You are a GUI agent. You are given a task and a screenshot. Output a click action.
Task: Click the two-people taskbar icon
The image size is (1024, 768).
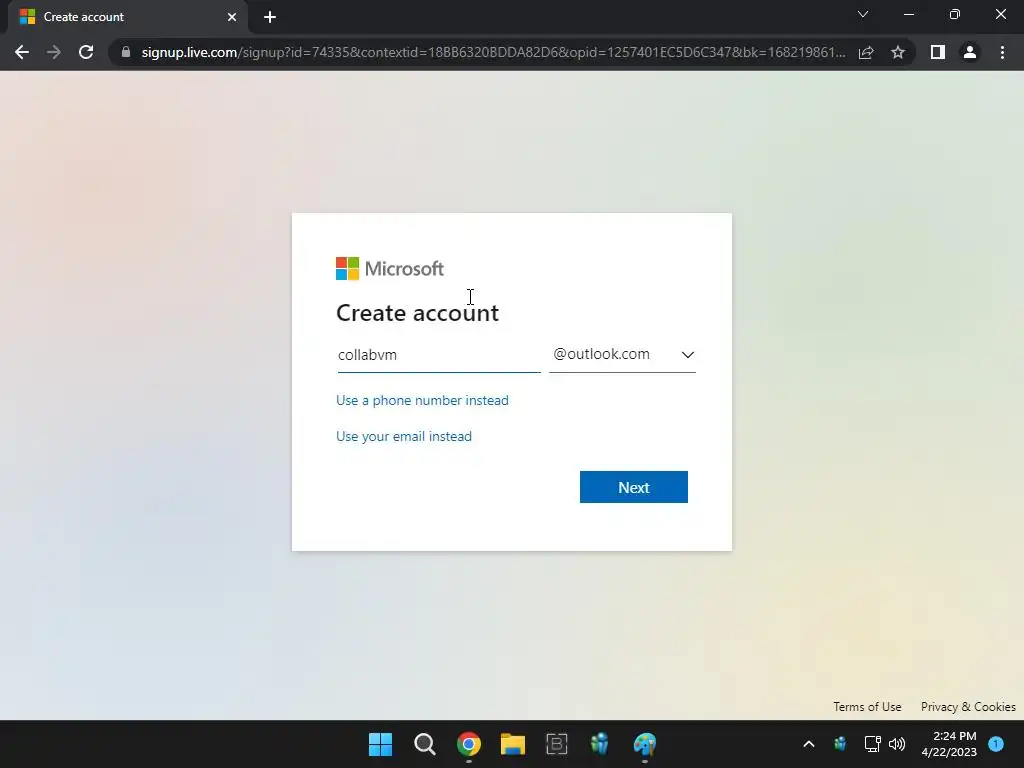[600, 744]
